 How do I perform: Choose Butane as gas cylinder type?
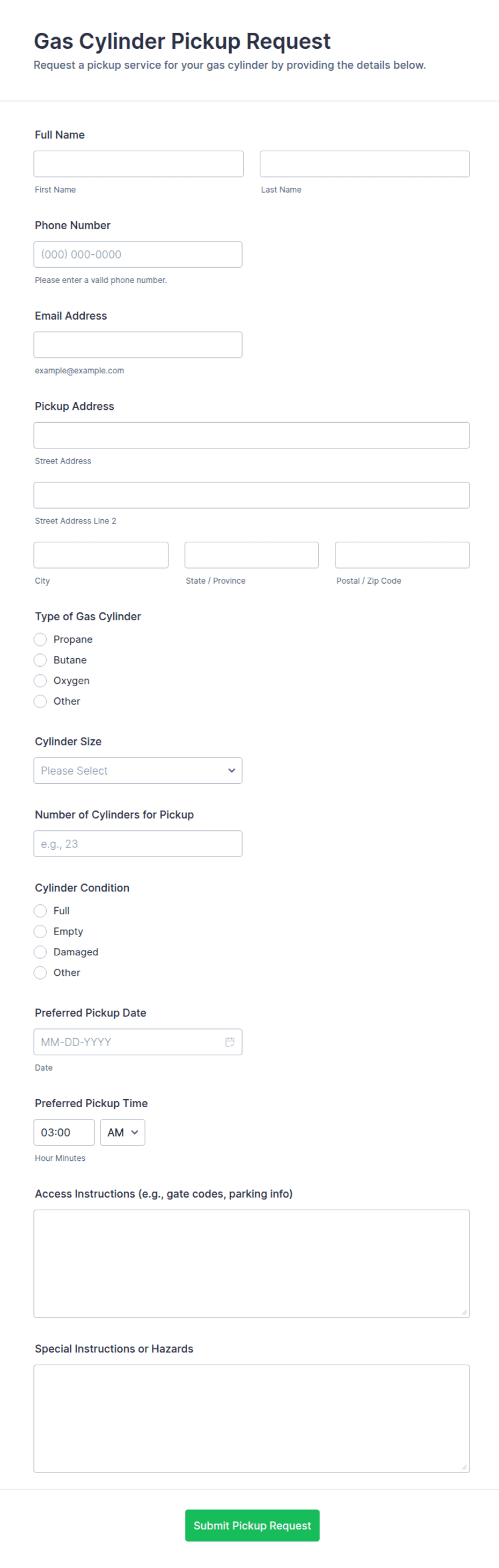coord(40,660)
